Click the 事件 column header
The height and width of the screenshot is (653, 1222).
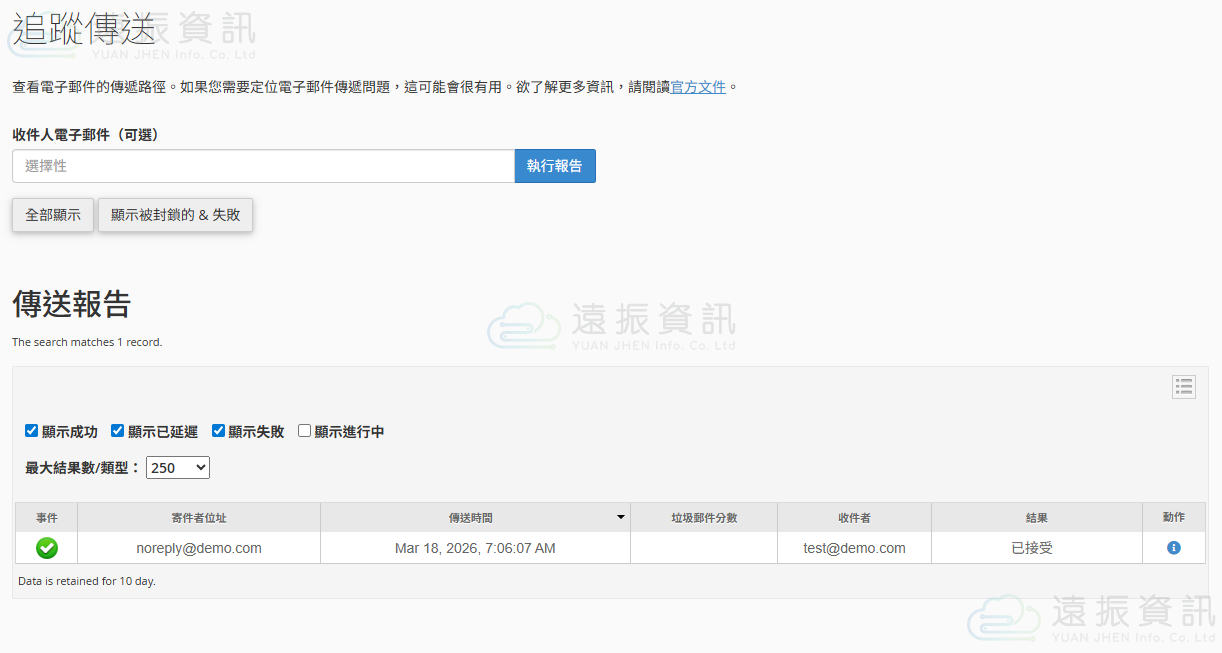point(47,518)
